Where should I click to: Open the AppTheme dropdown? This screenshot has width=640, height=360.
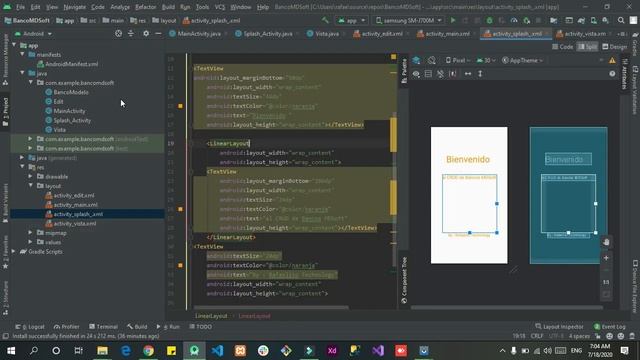522,60
